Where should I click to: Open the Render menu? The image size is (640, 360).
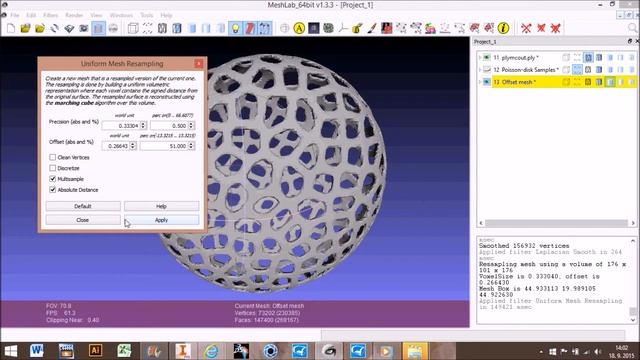pyautogui.click(x=74, y=15)
